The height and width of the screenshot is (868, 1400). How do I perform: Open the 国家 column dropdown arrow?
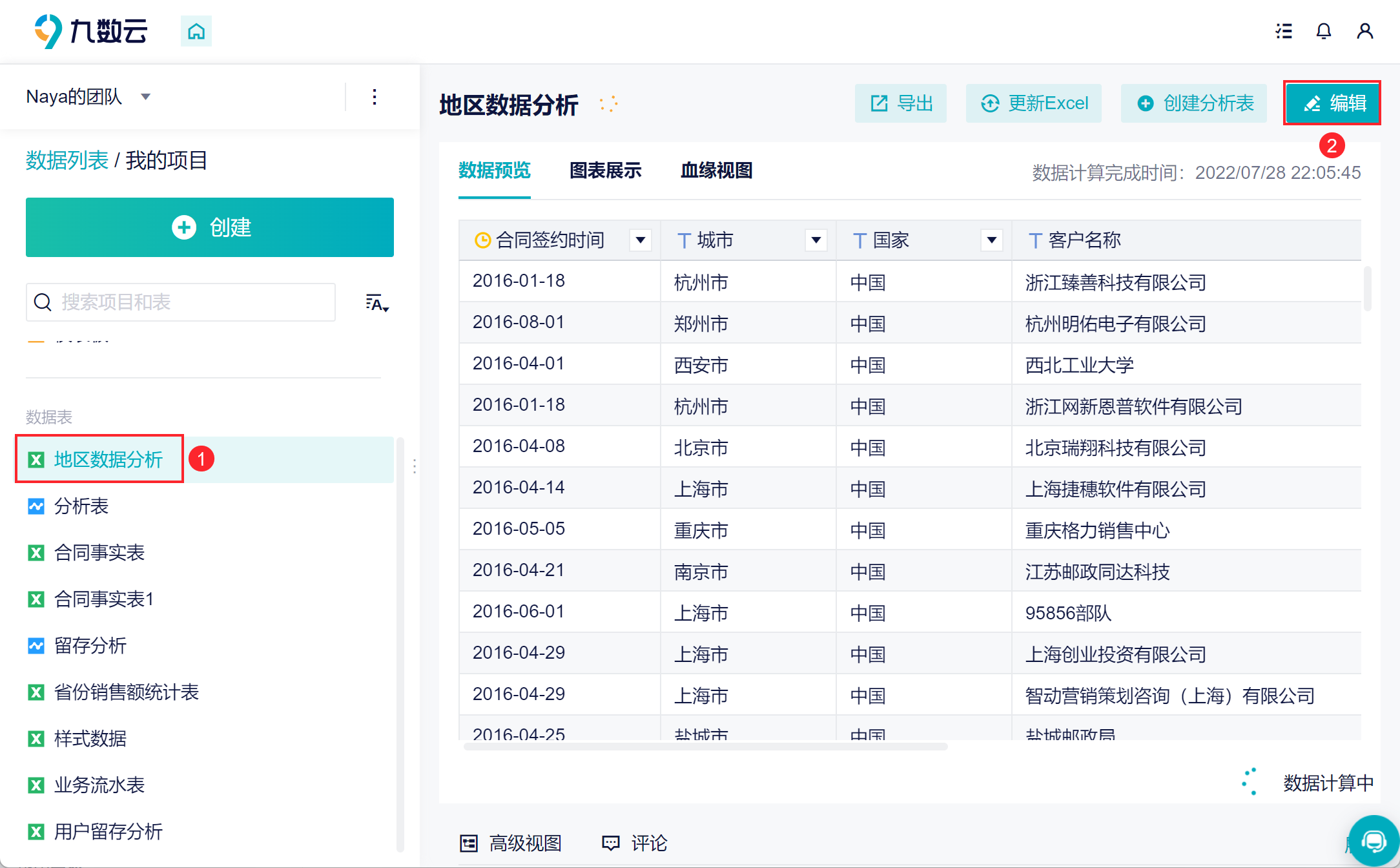click(992, 240)
